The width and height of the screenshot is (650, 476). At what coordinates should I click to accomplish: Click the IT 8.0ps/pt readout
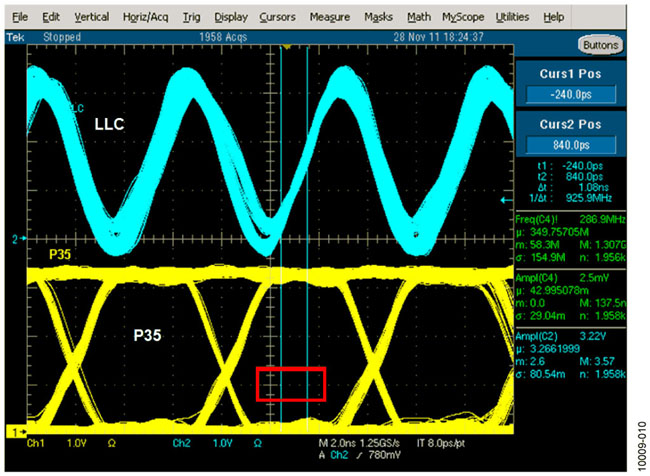pos(441,443)
